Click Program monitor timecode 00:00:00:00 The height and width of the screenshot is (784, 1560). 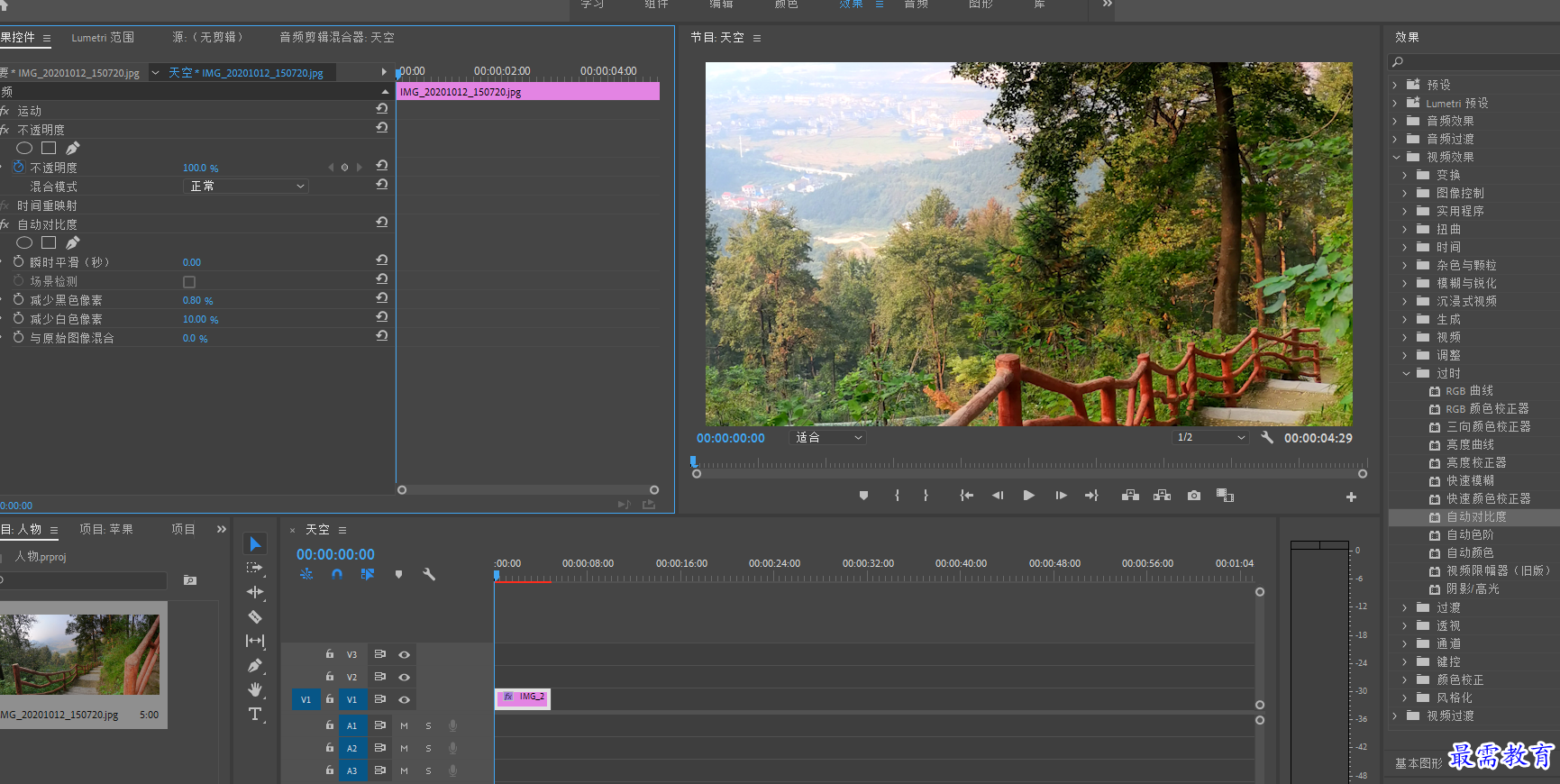730,438
